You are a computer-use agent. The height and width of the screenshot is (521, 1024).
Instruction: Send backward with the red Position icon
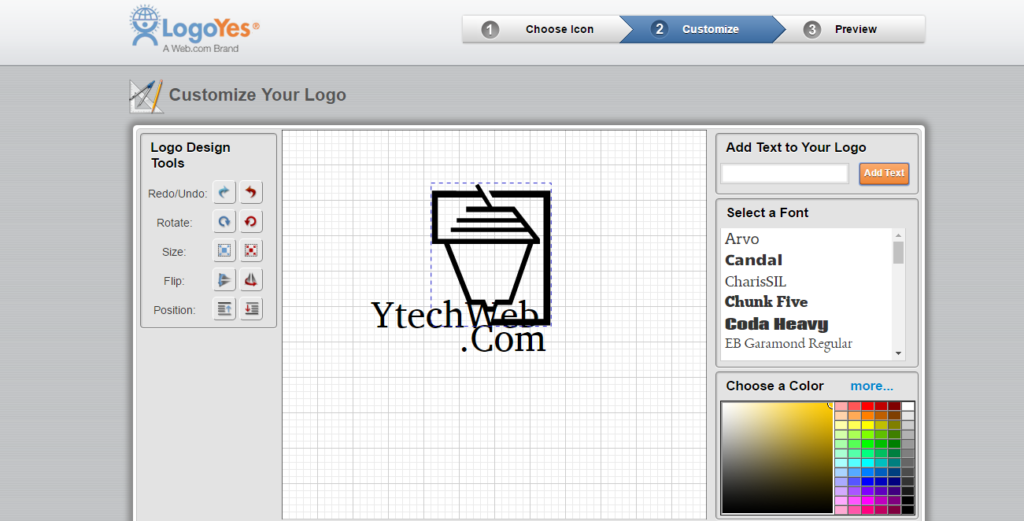tap(251, 309)
